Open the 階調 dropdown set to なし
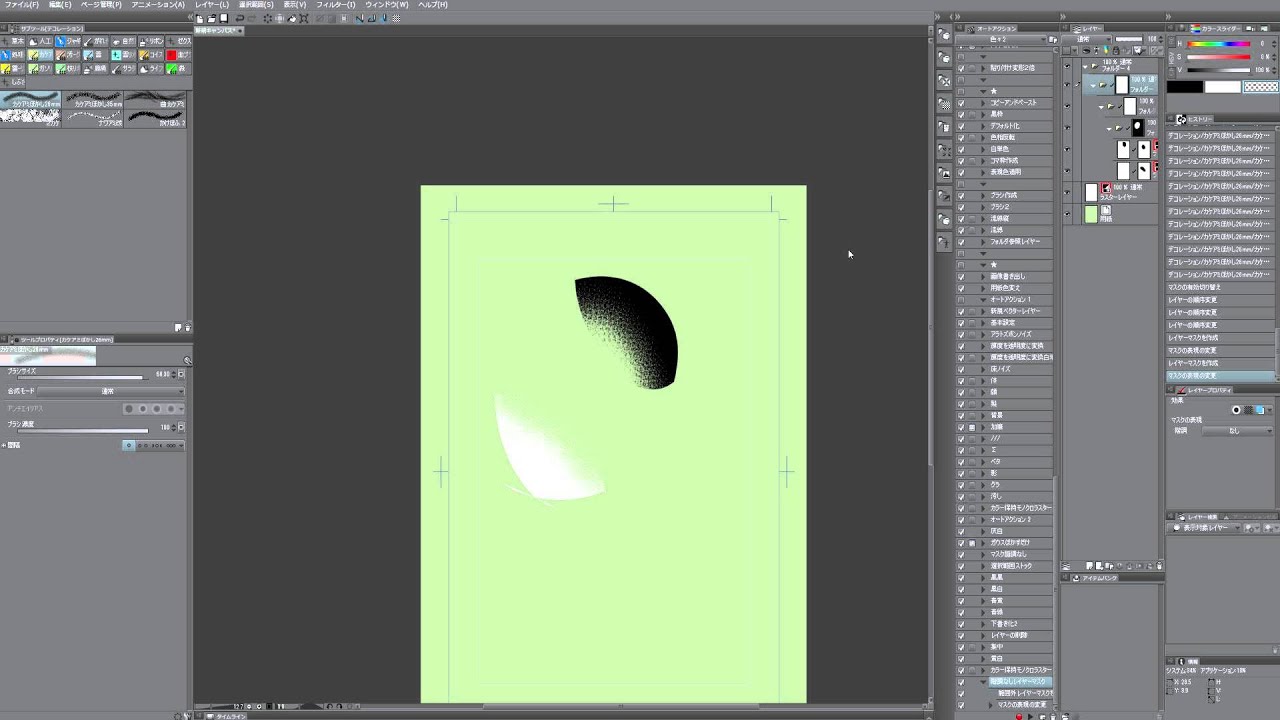This screenshot has height=720, width=1280. [1236, 431]
